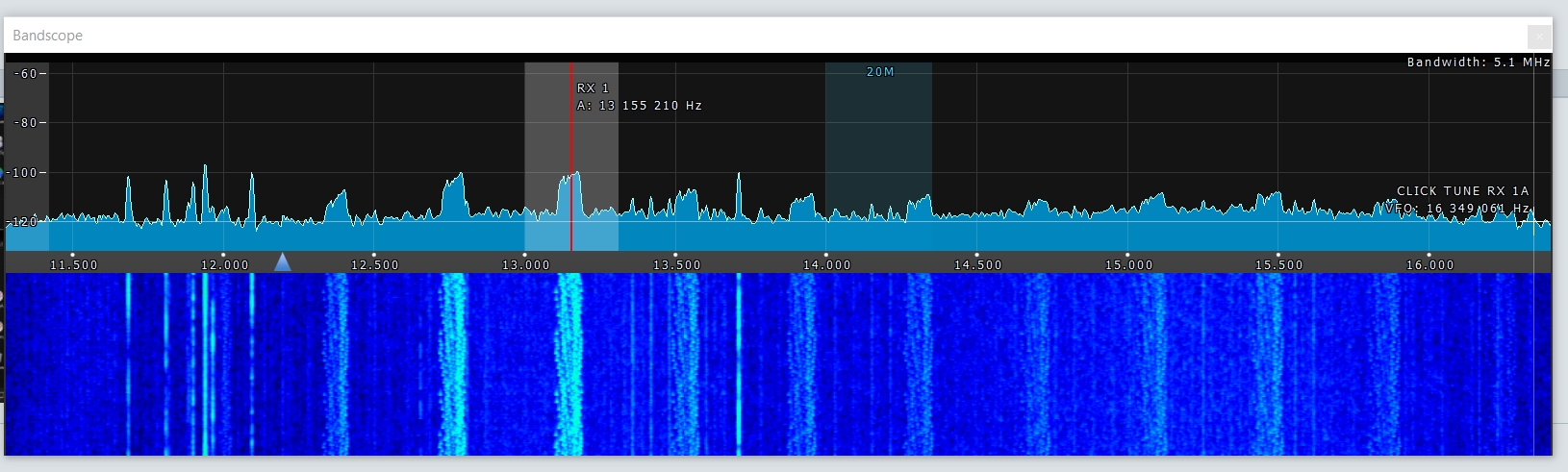Click the 14.000 frequency scale label

[826, 265]
